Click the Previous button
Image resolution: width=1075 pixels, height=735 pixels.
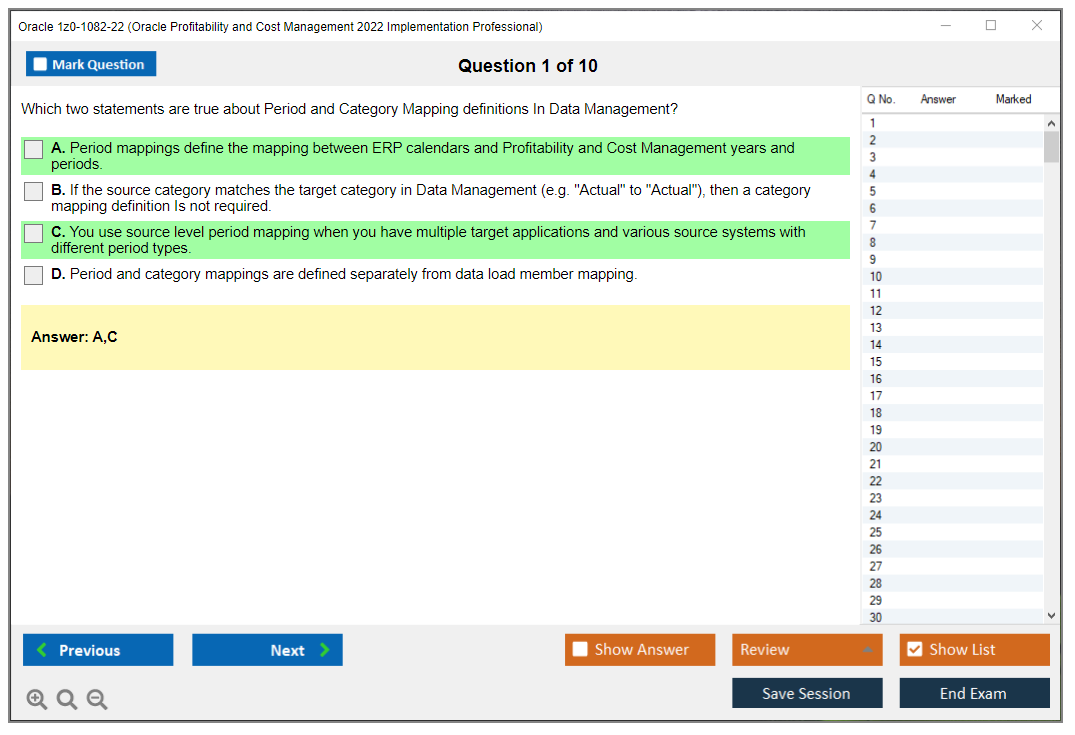pyautogui.click(x=97, y=649)
